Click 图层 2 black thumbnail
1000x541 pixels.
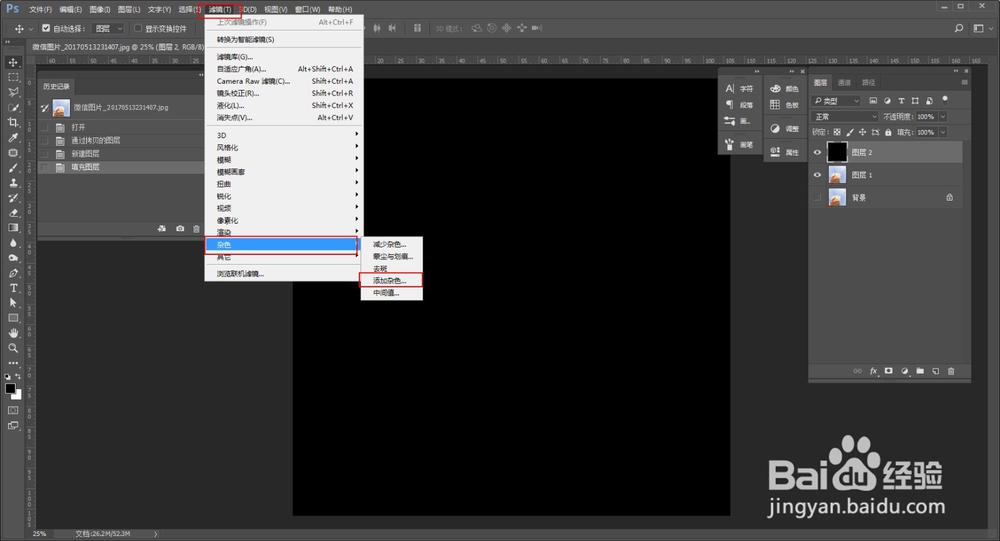(x=837, y=152)
